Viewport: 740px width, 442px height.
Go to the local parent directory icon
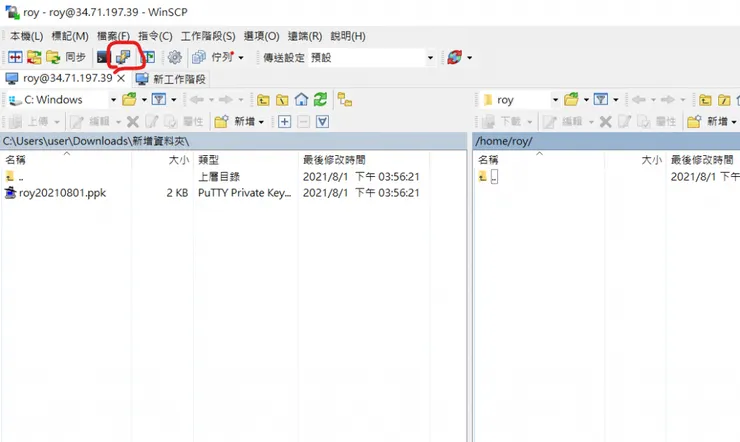click(x=263, y=100)
